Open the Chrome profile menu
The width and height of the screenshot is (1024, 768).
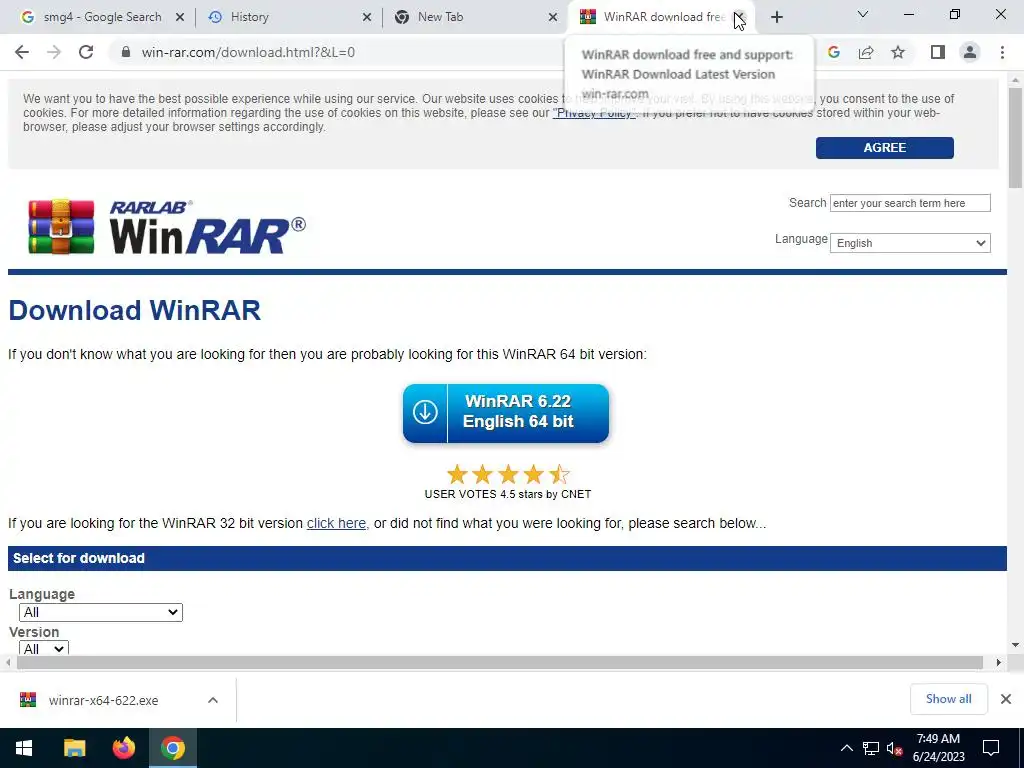970,52
